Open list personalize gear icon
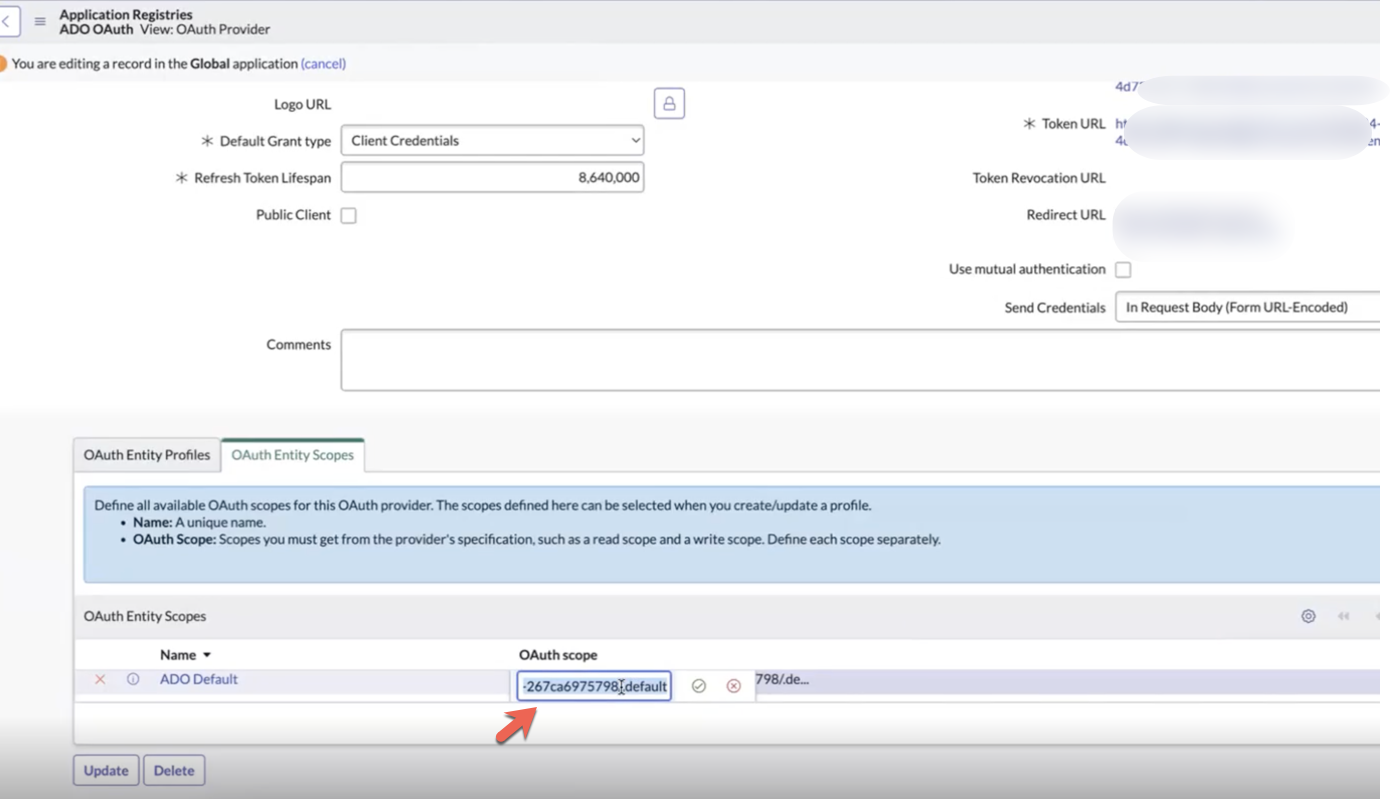This screenshot has width=1390, height=799. pyautogui.click(x=1308, y=616)
